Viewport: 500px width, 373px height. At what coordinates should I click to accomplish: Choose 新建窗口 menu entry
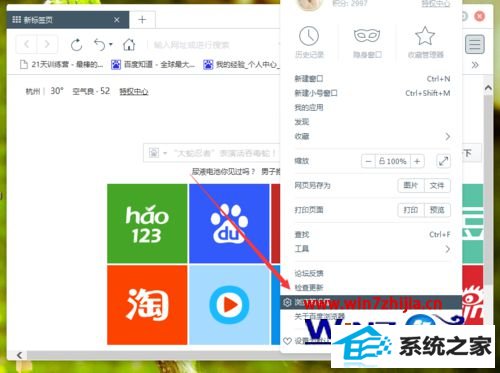(x=372, y=79)
